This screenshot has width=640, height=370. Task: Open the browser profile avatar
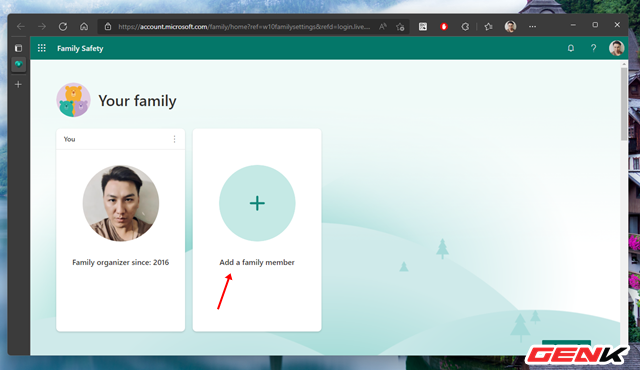click(510, 27)
